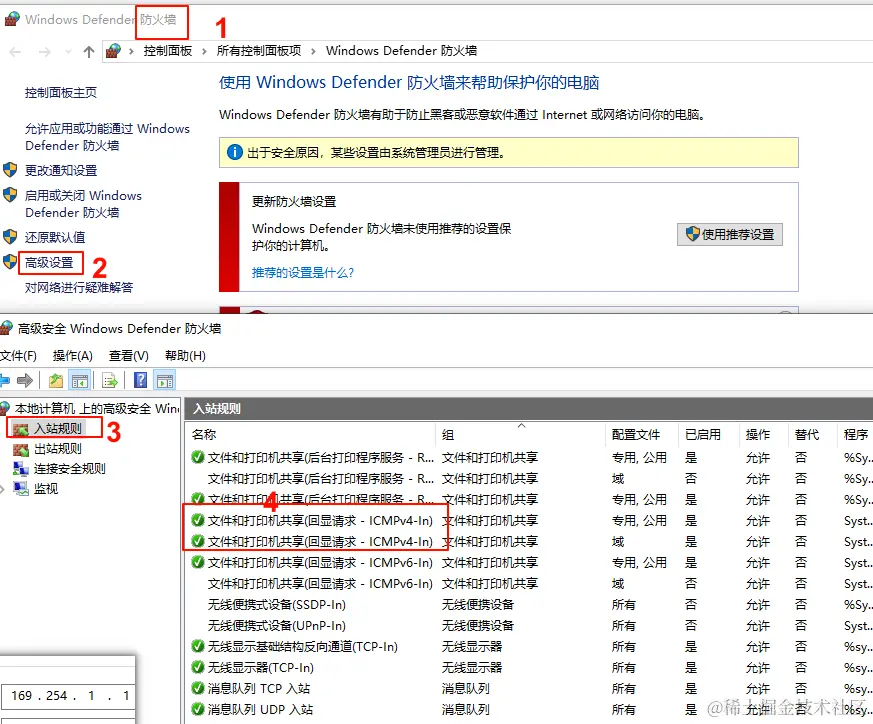This screenshot has width=873, height=724.
Task: Open the 对网络进行疑难解答 link
Action: [79, 287]
